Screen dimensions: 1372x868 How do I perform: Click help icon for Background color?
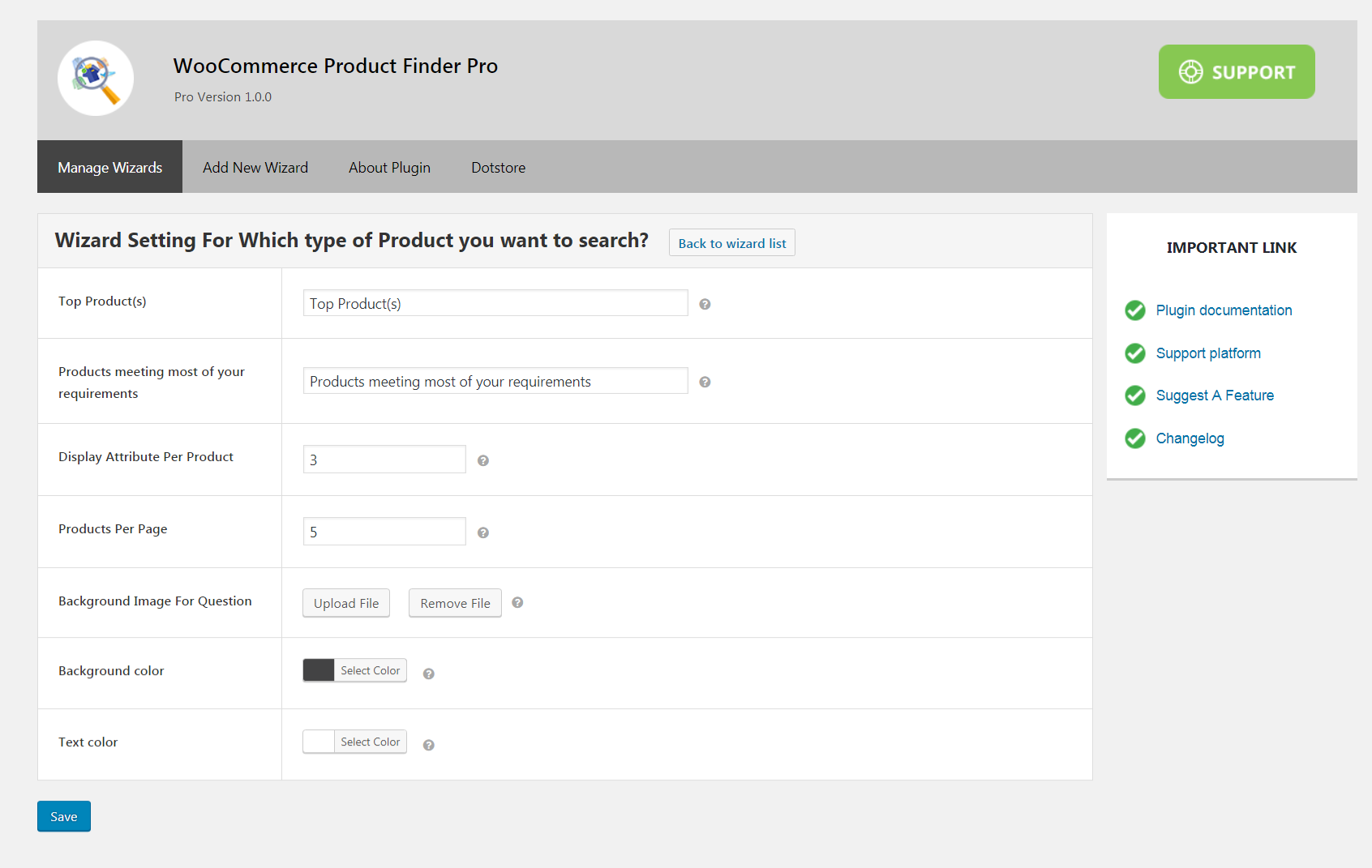click(429, 673)
